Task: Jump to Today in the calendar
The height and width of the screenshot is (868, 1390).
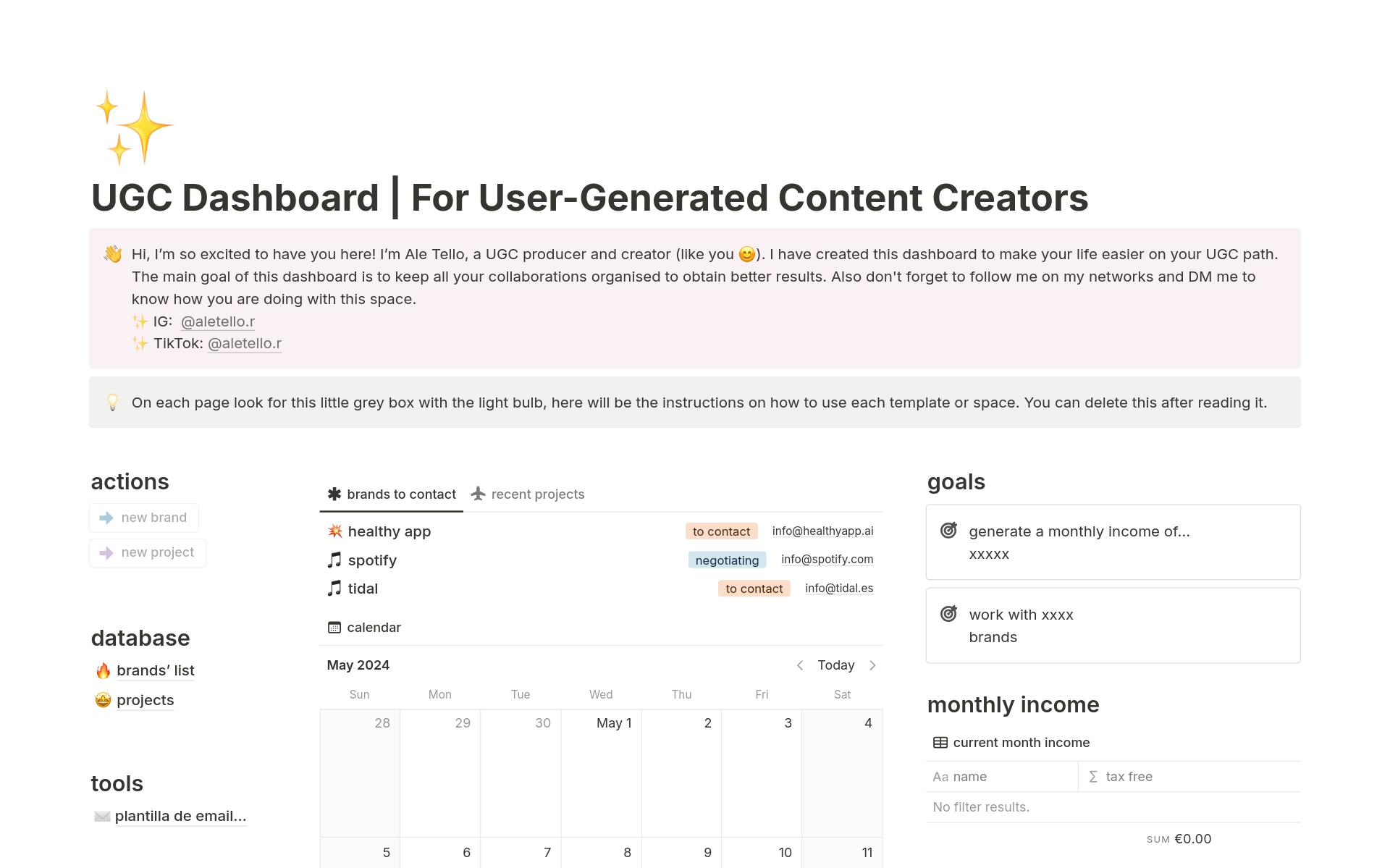Action: tap(836, 665)
